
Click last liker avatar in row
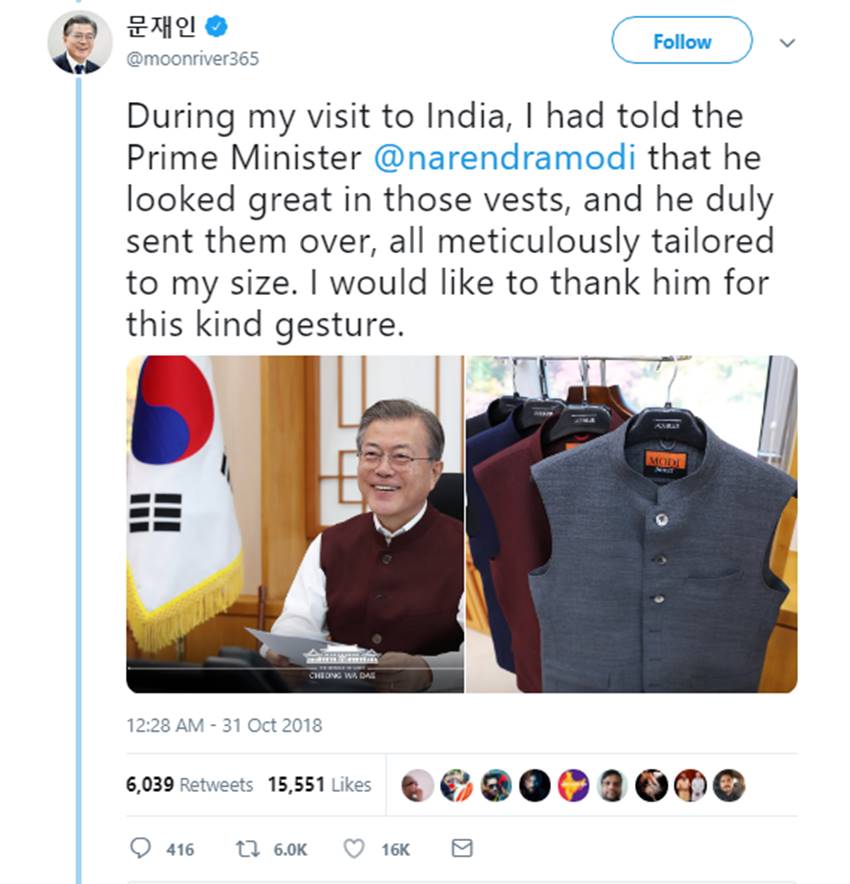(x=729, y=785)
